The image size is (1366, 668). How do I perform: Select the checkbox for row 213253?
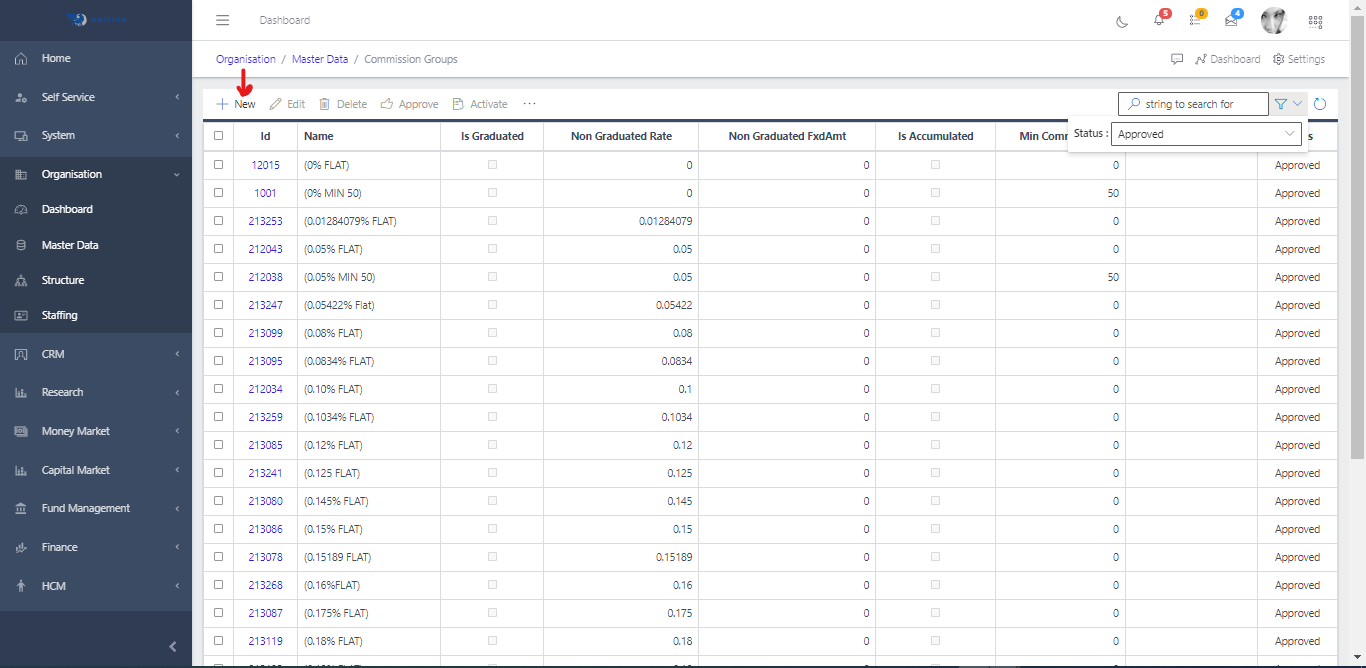click(218, 221)
